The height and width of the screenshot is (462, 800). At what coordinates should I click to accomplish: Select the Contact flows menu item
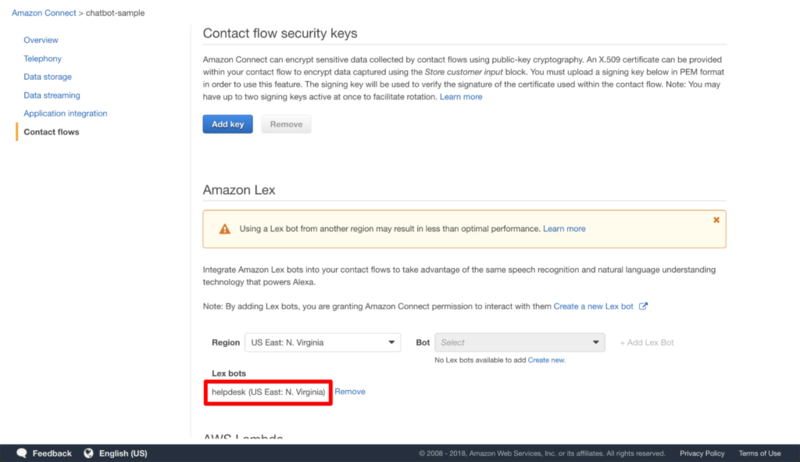point(51,132)
